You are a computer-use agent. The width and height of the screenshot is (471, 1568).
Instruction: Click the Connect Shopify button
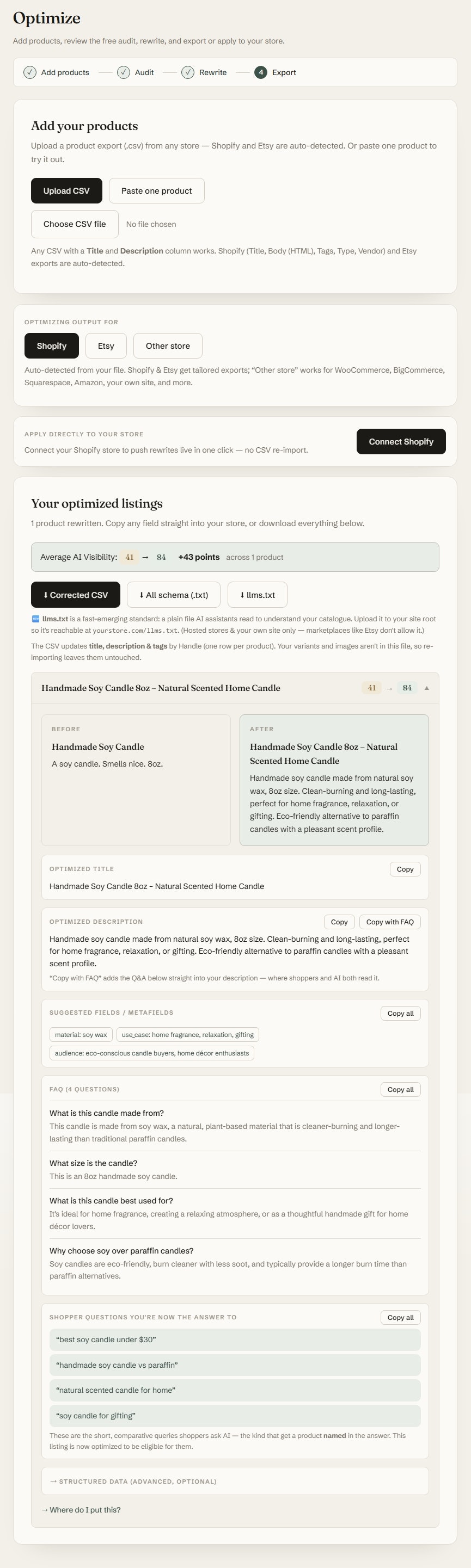pyautogui.click(x=401, y=441)
